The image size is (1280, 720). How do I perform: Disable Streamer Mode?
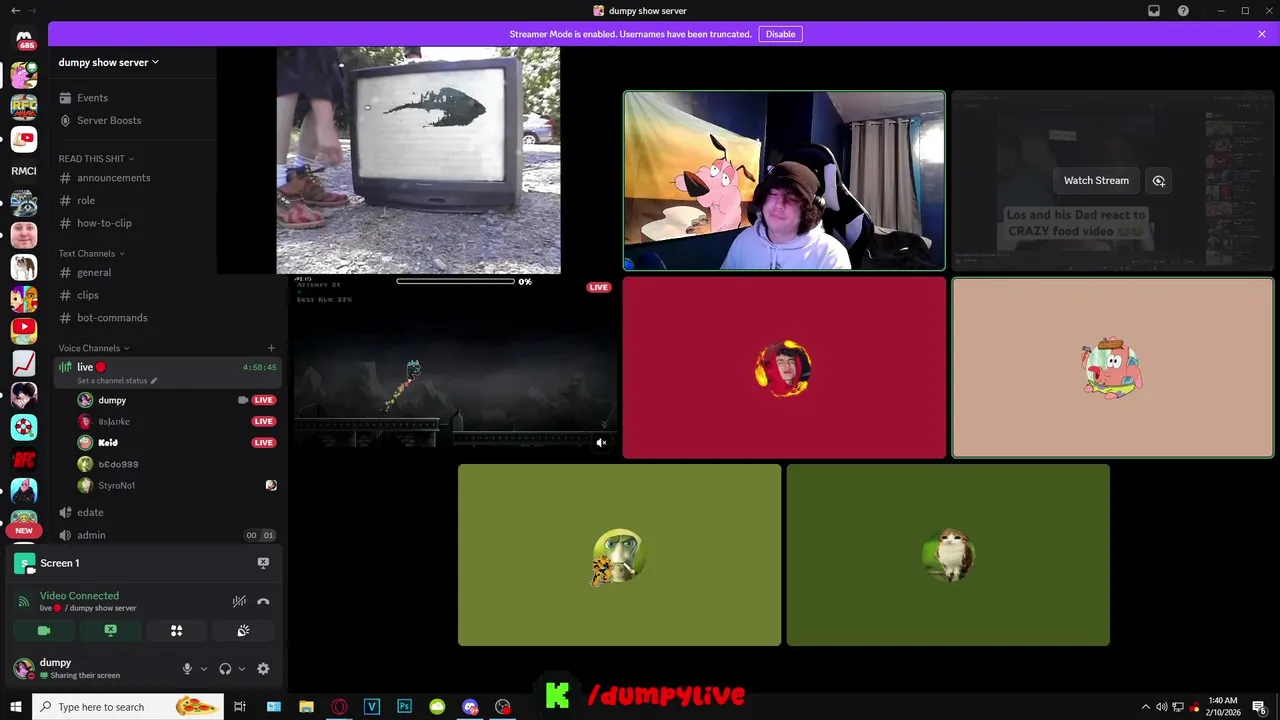point(780,34)
